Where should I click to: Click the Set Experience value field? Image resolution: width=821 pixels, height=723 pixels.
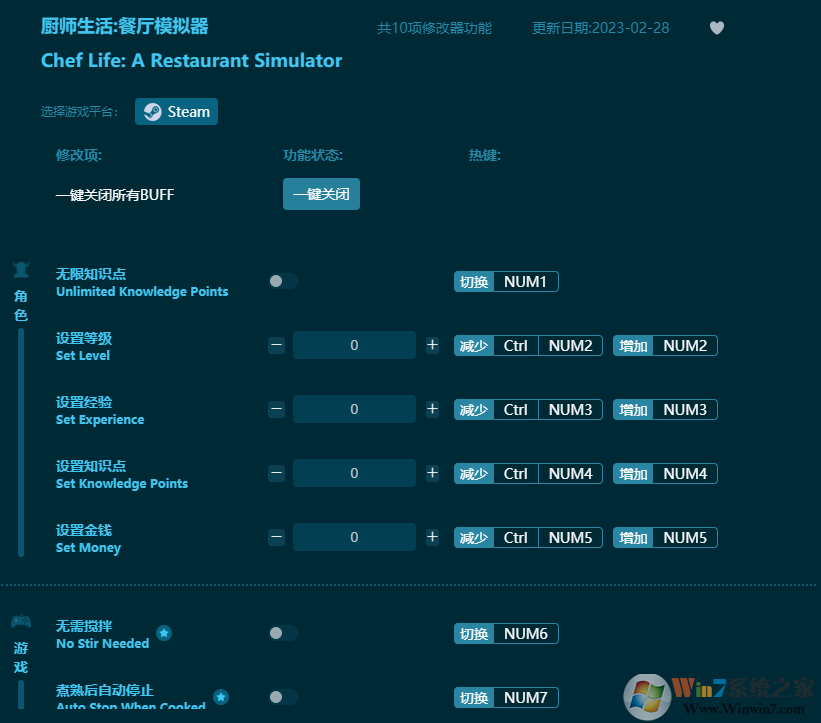tap(354, 409)
